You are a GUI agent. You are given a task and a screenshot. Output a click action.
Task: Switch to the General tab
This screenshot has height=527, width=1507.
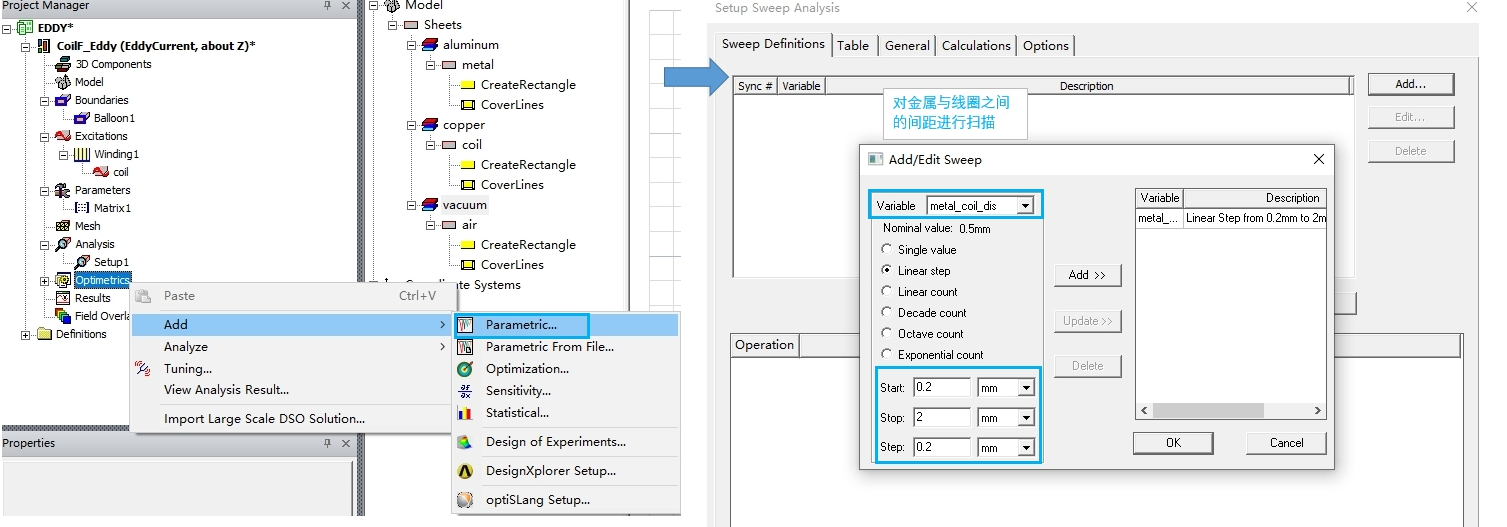[x=907, y=46]
